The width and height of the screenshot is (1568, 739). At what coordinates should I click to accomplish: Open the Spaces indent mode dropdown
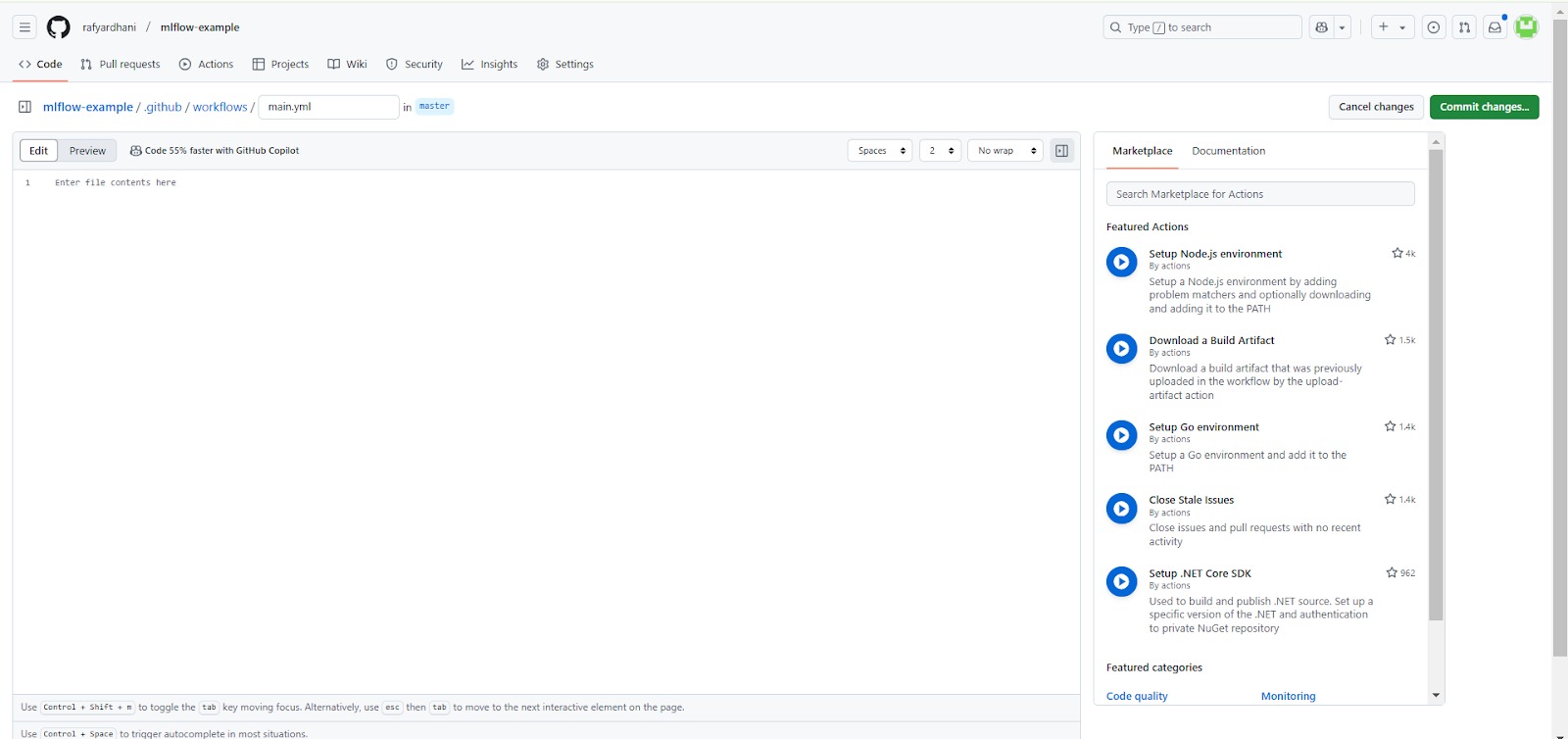coord(880,151)
